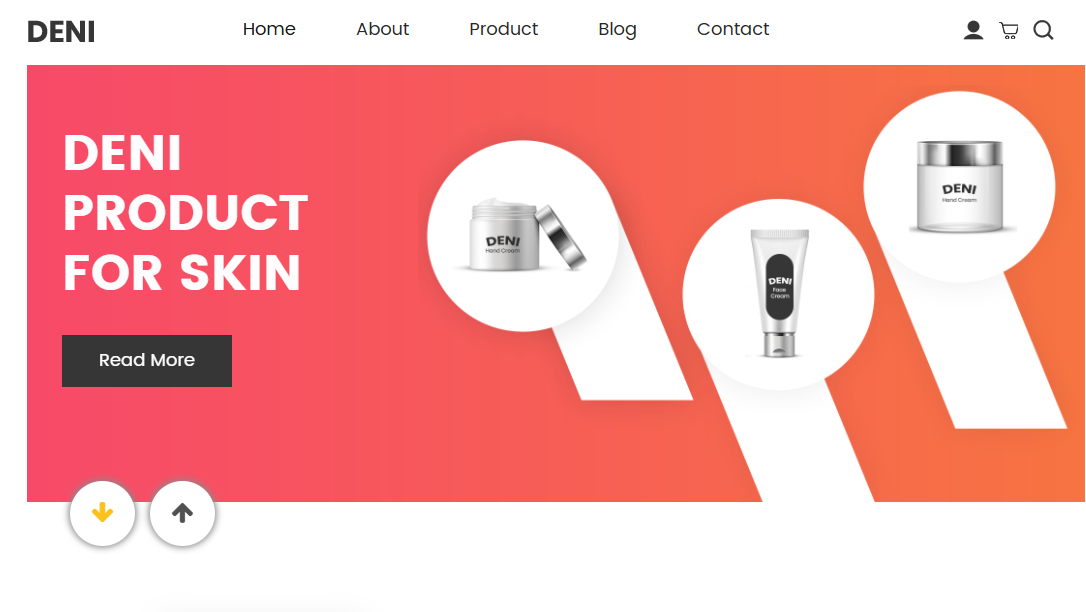The height and width of the screenshot is (612, 1086).
Task: Click the search magnifier icon
Action: coord(1043,30)
